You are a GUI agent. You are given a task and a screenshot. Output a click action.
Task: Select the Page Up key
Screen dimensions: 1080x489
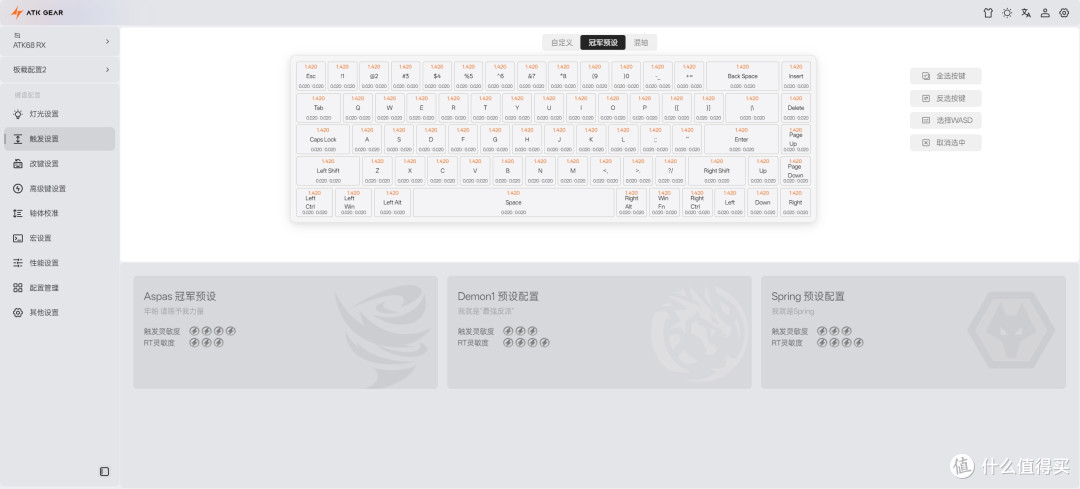coord(796,139)
